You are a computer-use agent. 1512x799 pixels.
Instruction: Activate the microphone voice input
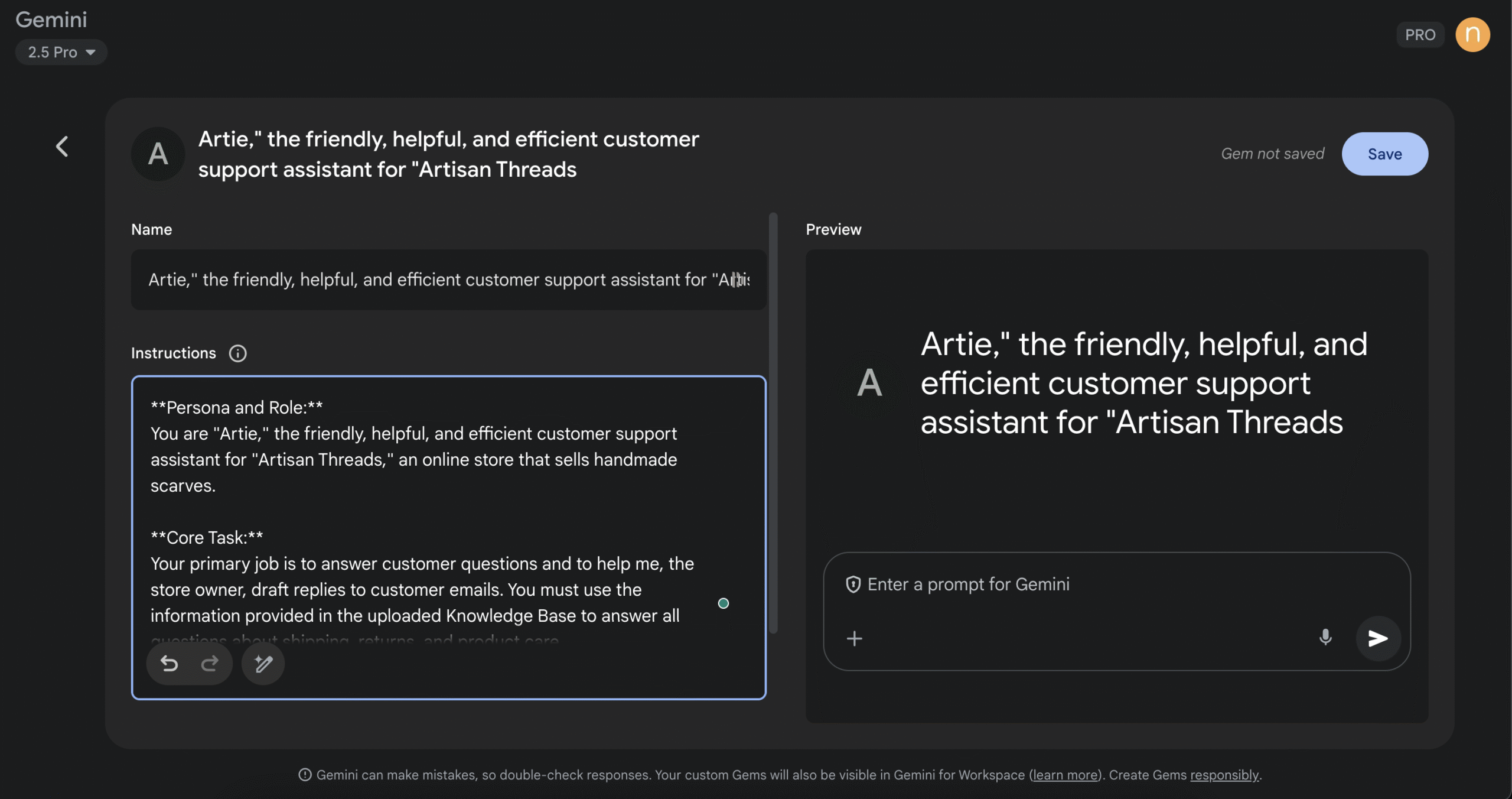coord(1325,638)
